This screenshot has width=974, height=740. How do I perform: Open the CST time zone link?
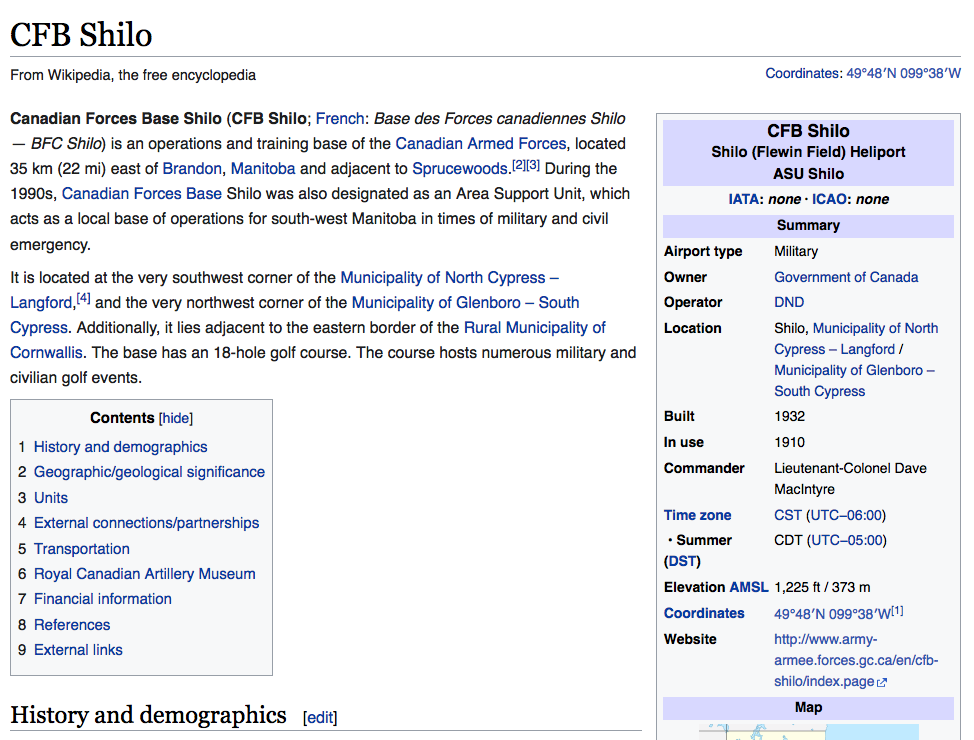788,515
